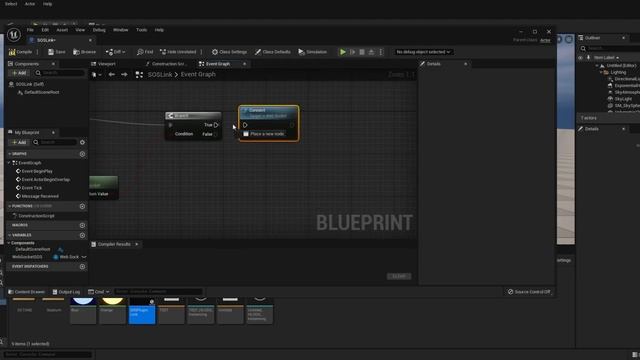The height and width of the screenshot is (360, 640).
Task: Open the Edit menu of blueprint editor
Action: click(x=45, y=30)
